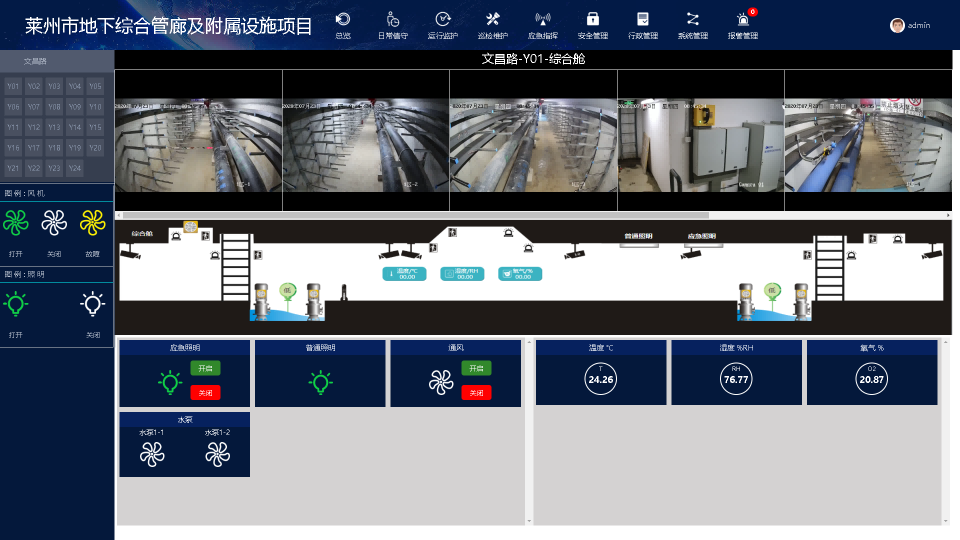Screen dimensions: 960x540
Task: Turn off emergency lighting with red 关闭 button
Action: [x=205, y=392]
